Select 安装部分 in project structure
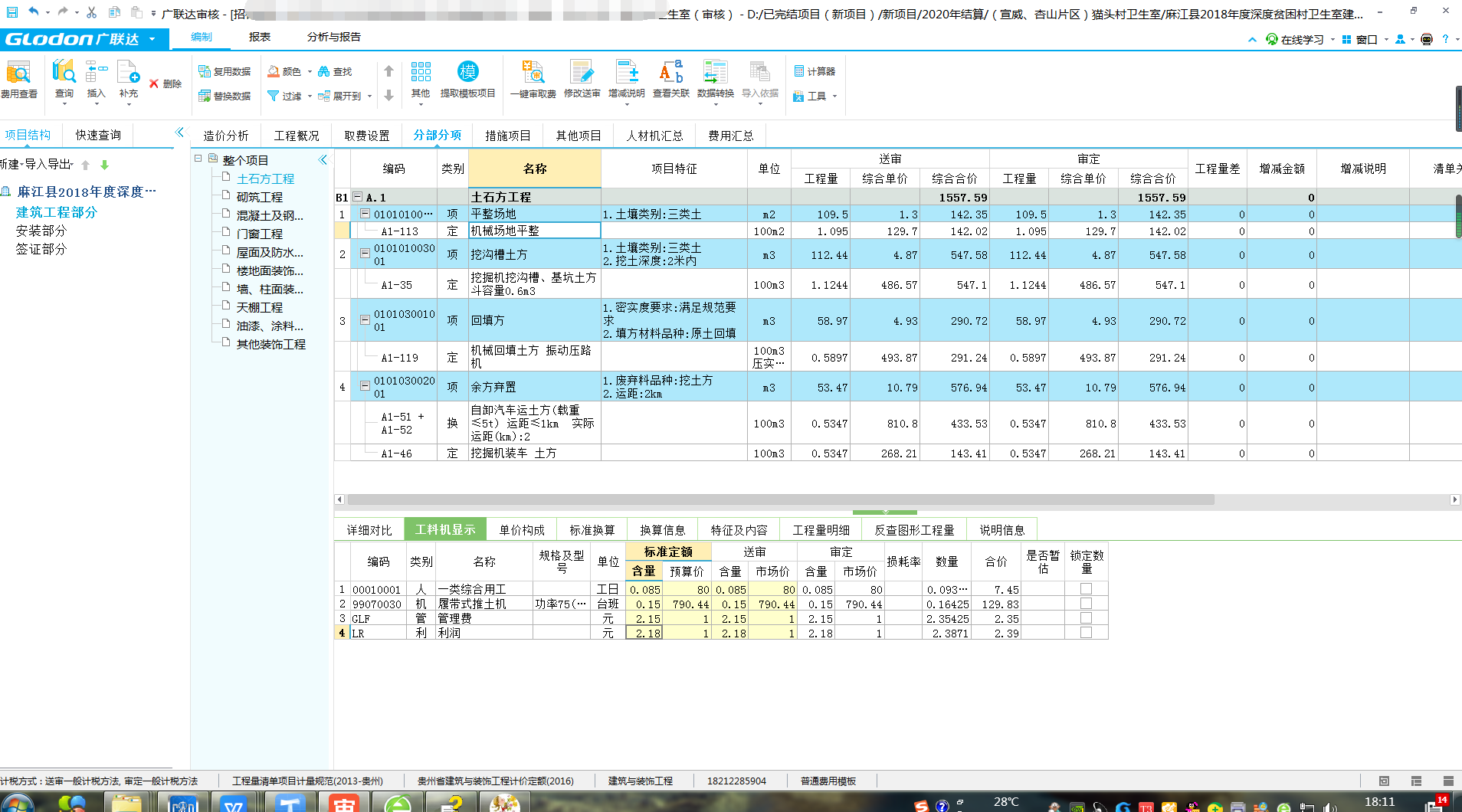Viewport: 1462px width, 812px height. coord(41,231)
